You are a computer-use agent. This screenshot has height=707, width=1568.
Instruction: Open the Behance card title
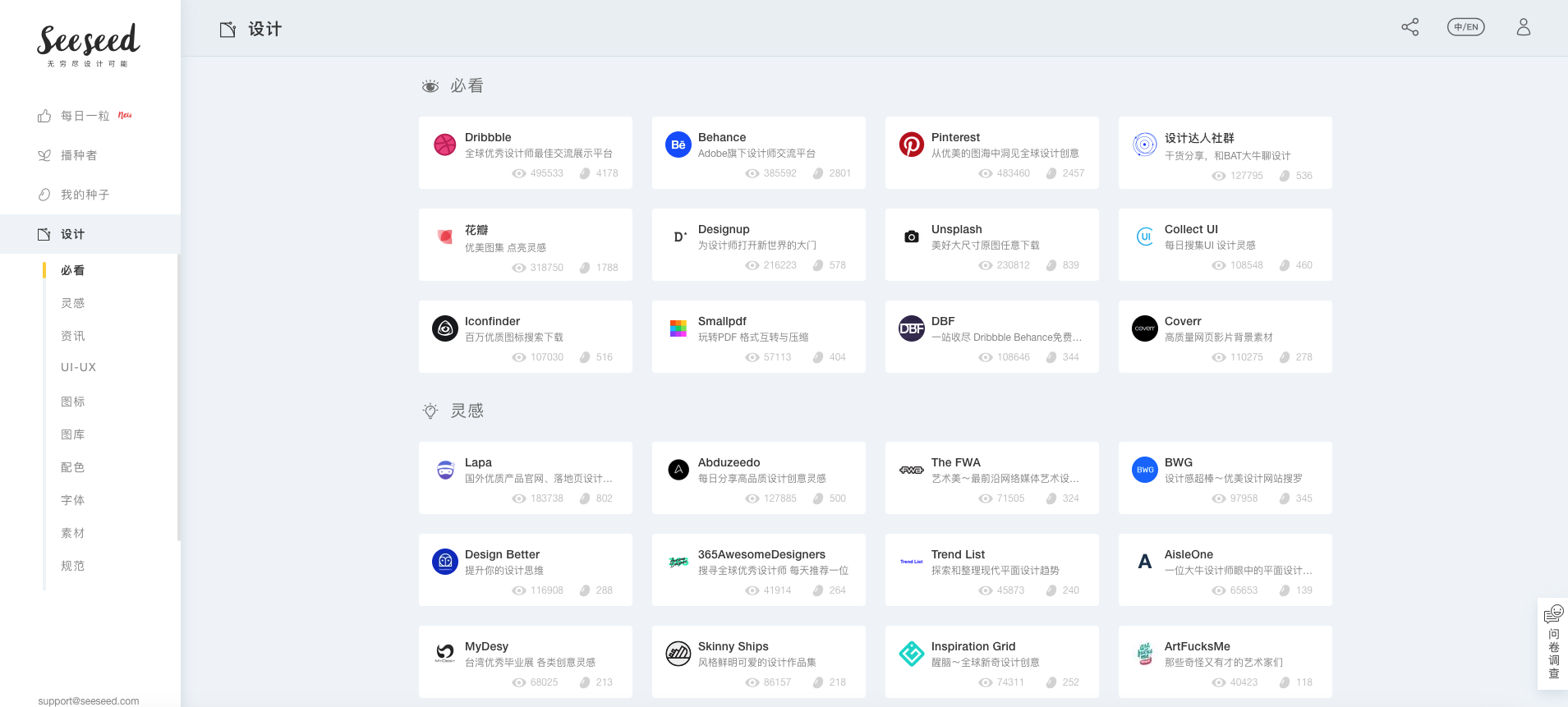coord(722,137)
